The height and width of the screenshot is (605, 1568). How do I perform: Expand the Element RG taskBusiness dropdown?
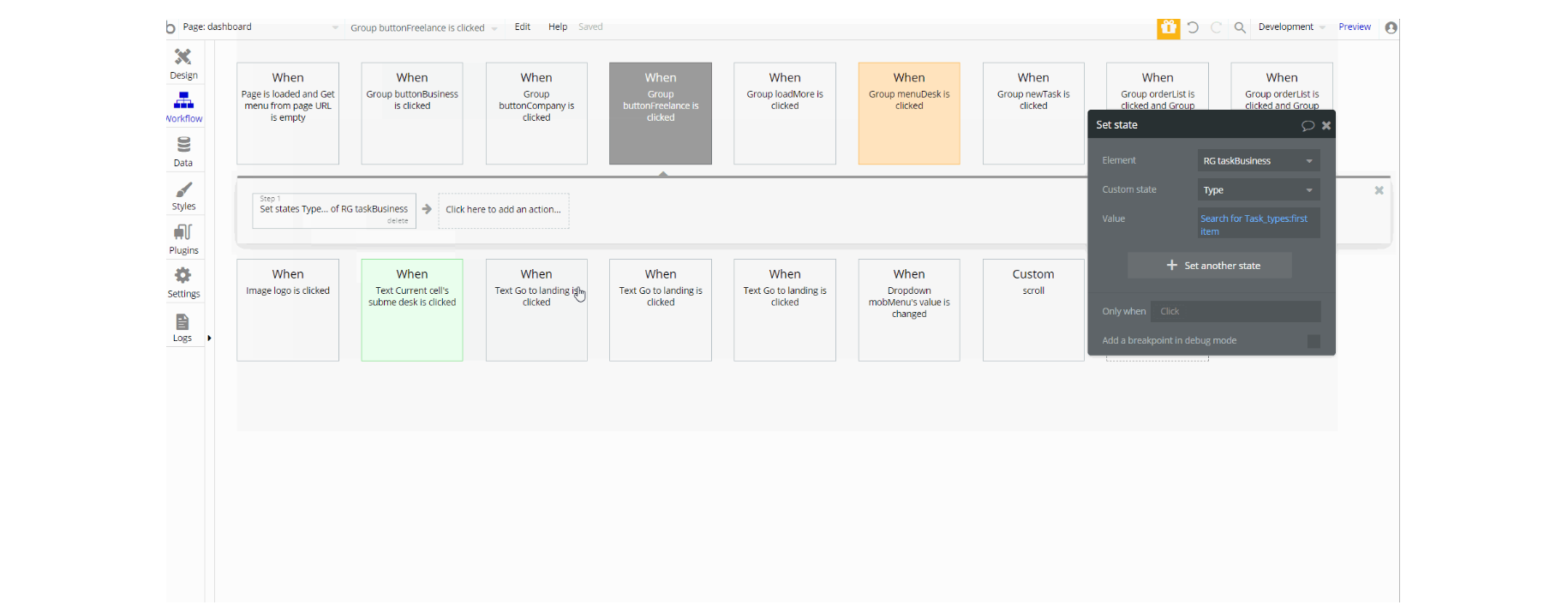pyautogui.click(x=1259, y=161)
